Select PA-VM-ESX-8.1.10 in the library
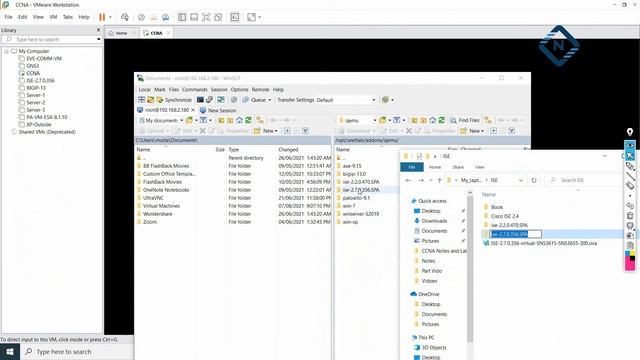This screenshot has height=360, width=640. (47, 117)
